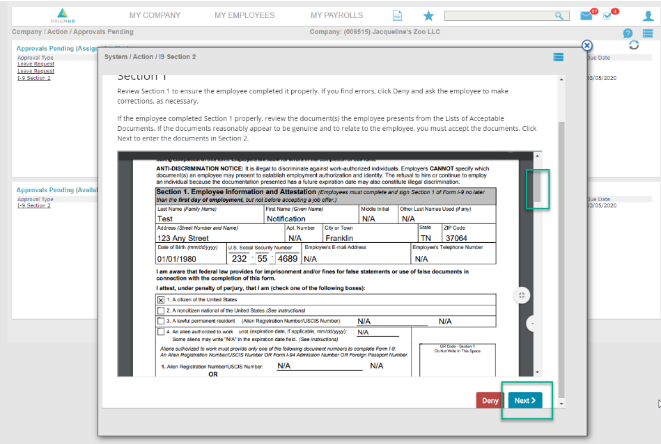
Task: Click the PDF fit-to-page round button
Action: [521, 295]
